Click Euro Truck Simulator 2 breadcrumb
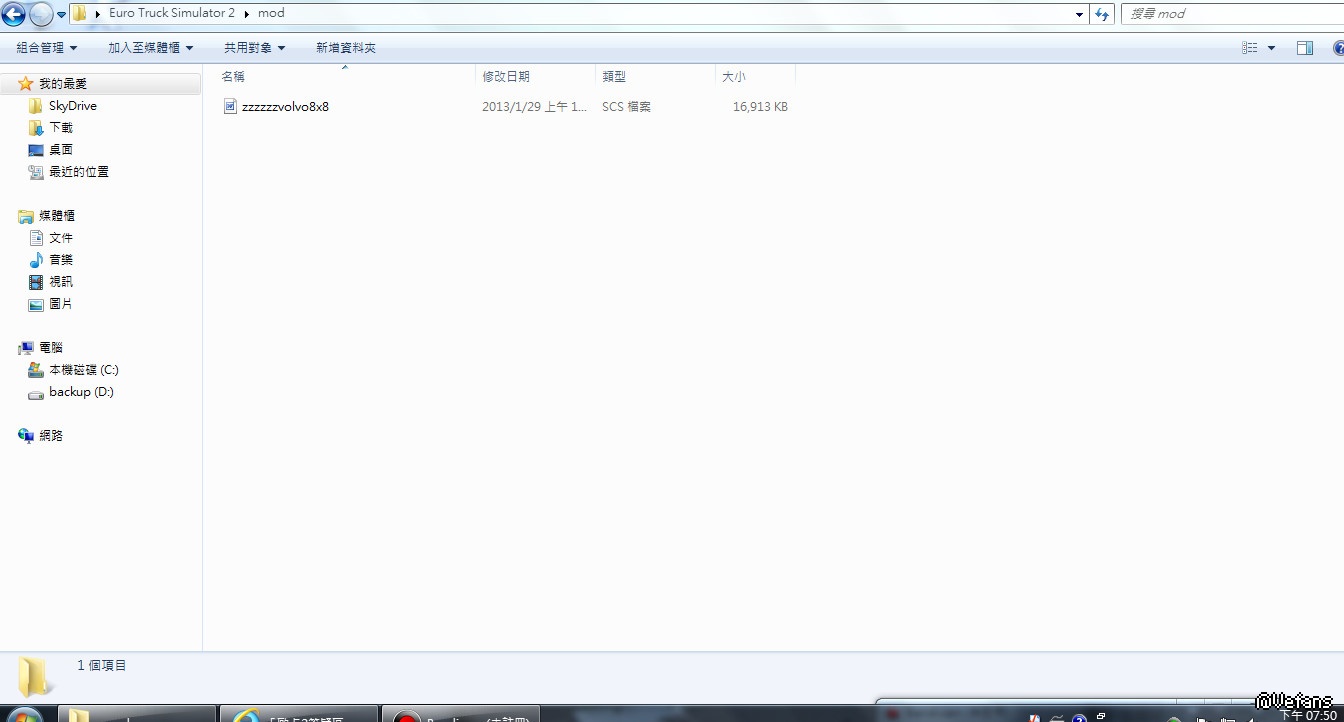 [x=171, y=14]
